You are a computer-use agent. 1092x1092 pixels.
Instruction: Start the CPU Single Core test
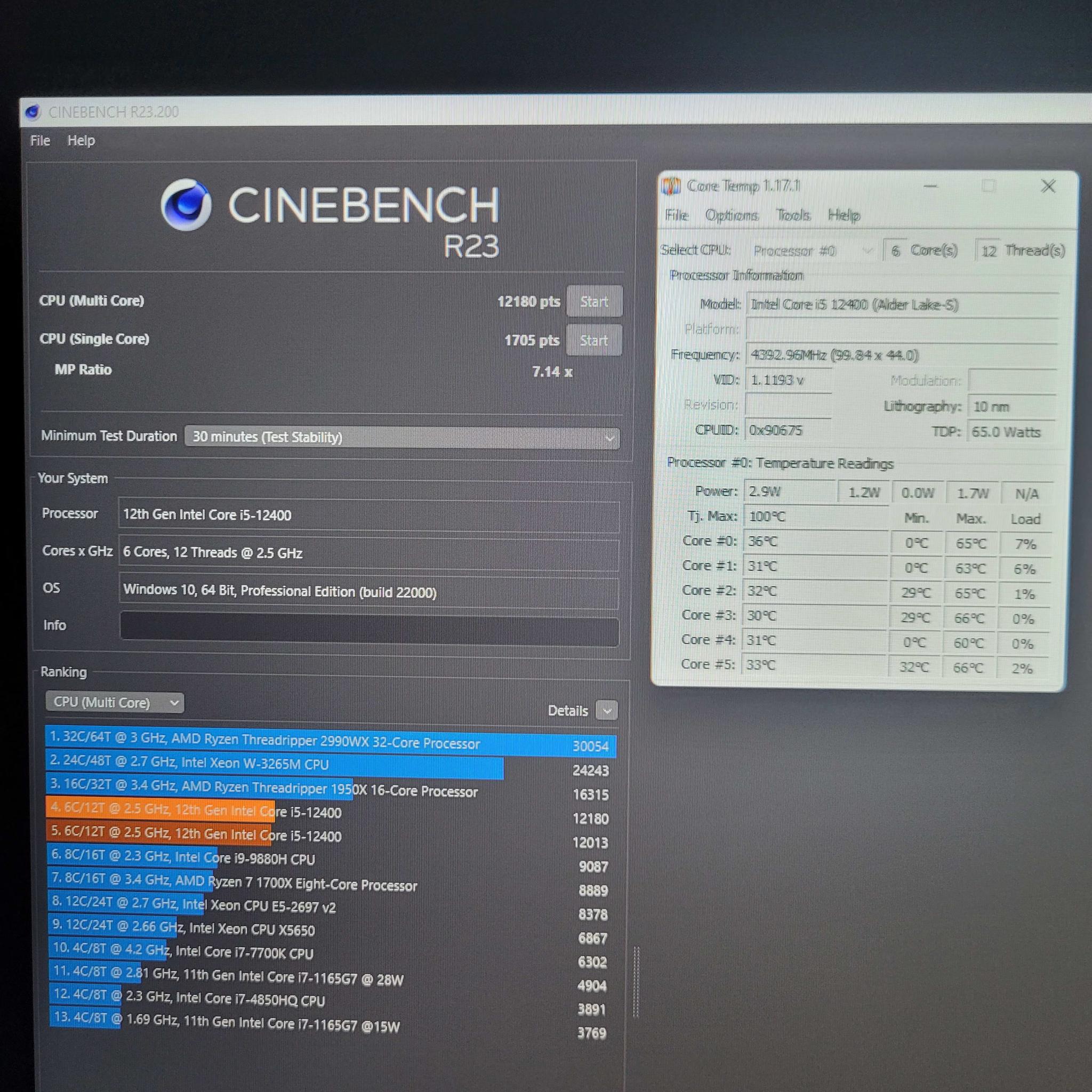pyautogui.click(x=594, y=340)
